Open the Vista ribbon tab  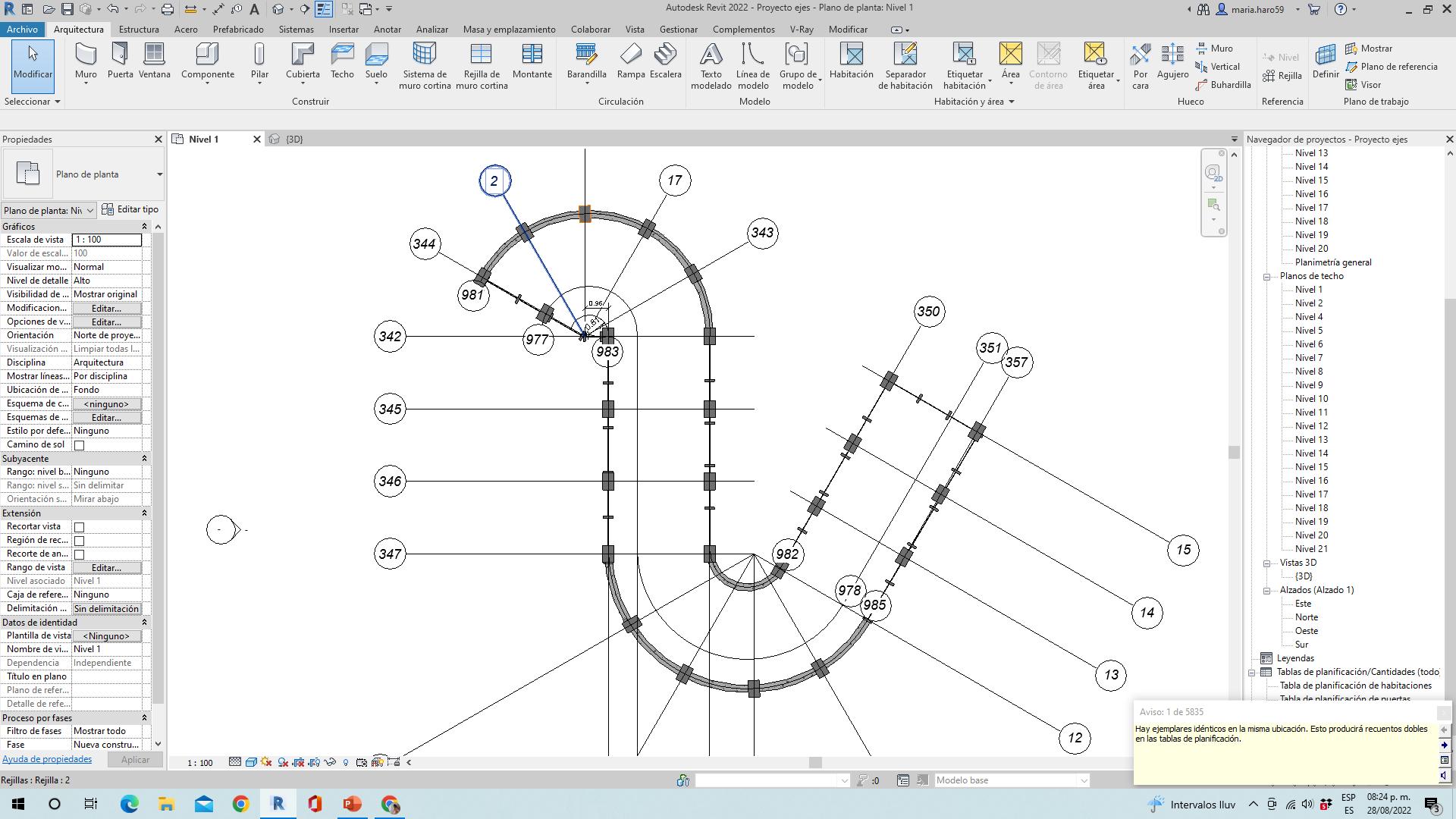[x=635, y=30]
